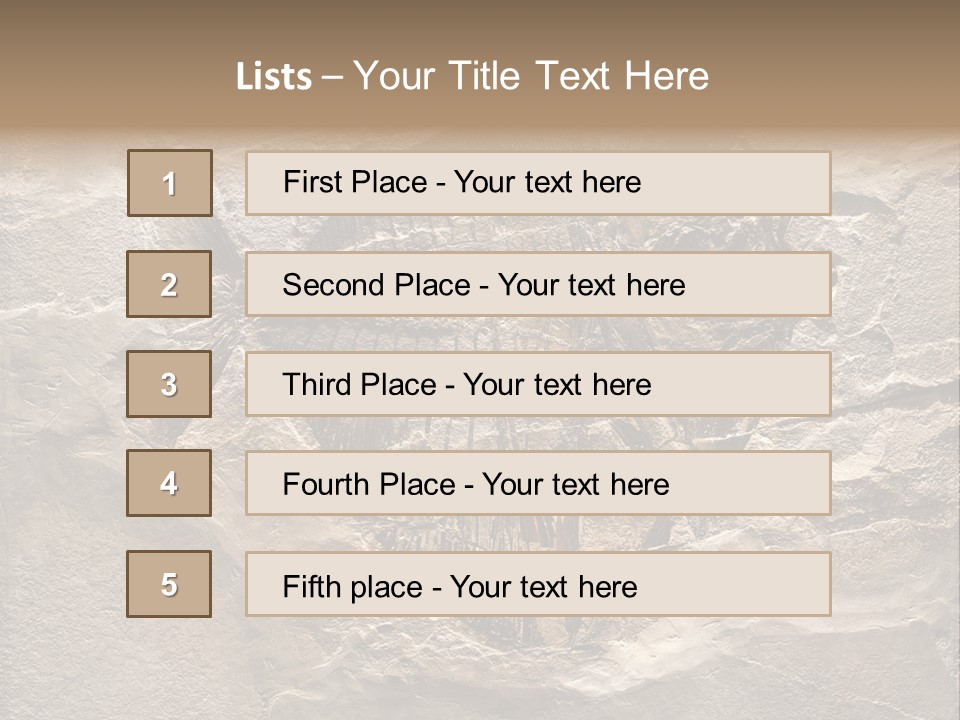Click the words "First Place"
This screenshot has height=720, width=960.
coord(355,182)
